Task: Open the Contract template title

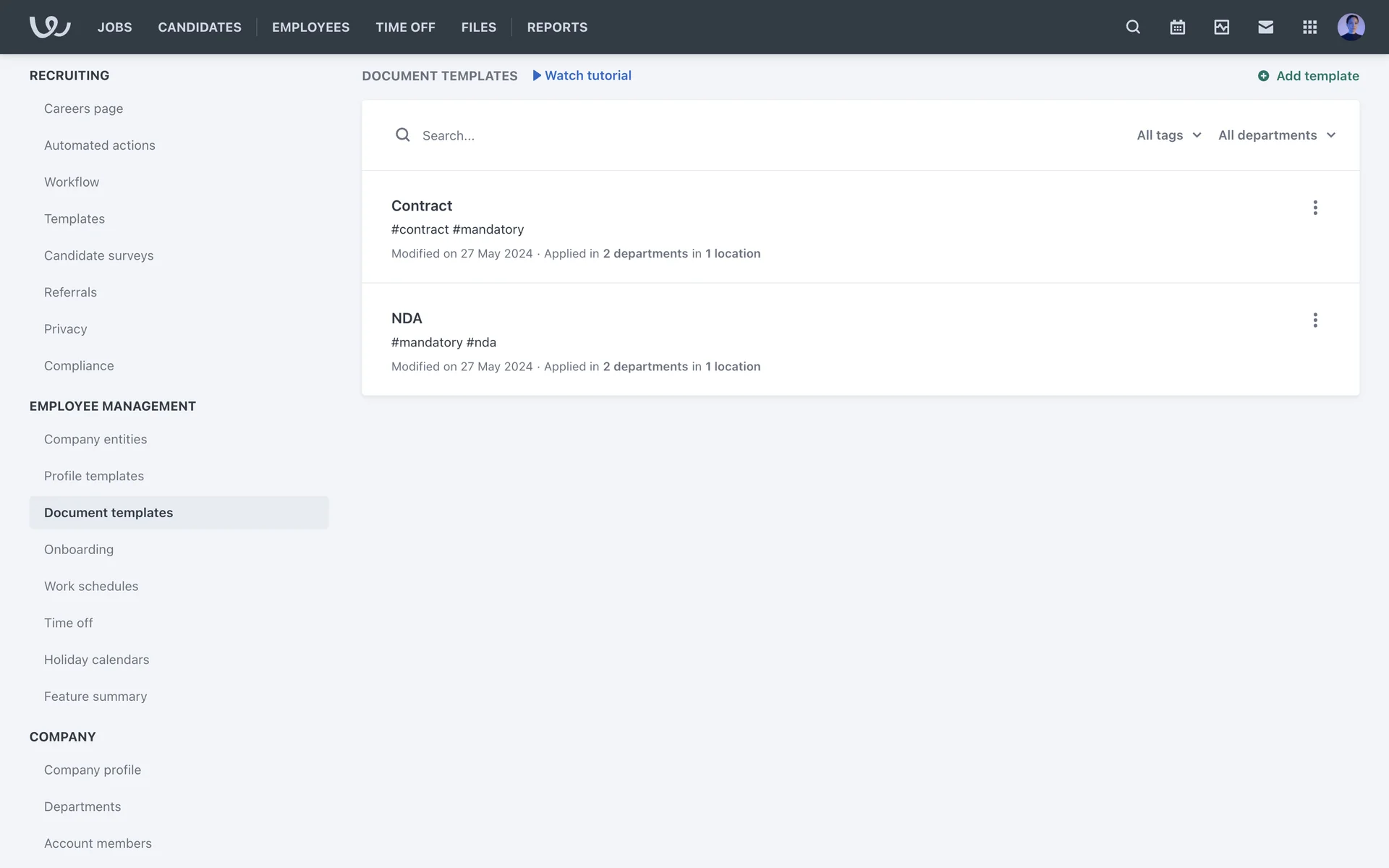Action: point(422,206)
